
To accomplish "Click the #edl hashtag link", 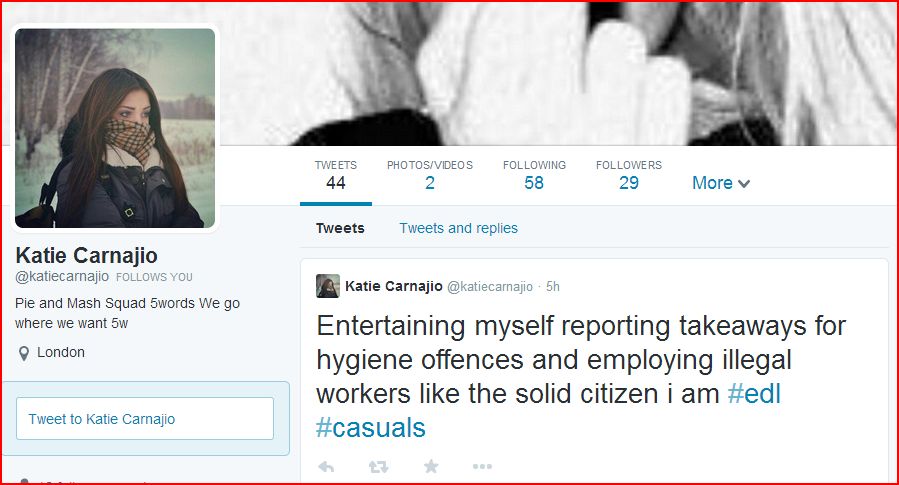I will pyautogui.click(x=754, y=394).
